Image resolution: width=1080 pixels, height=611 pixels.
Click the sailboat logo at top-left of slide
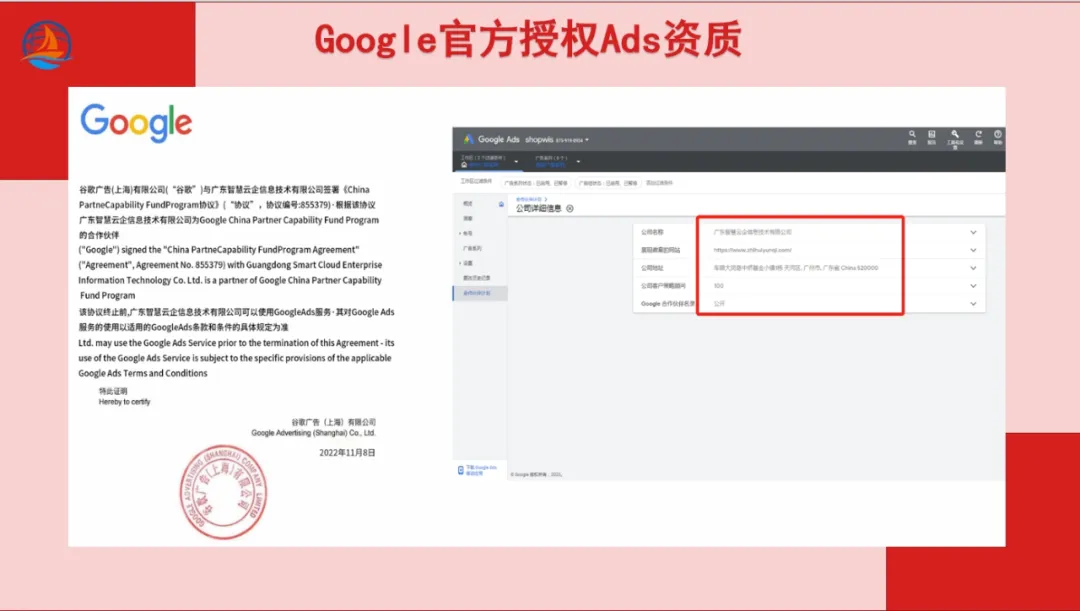coord(46,45)
